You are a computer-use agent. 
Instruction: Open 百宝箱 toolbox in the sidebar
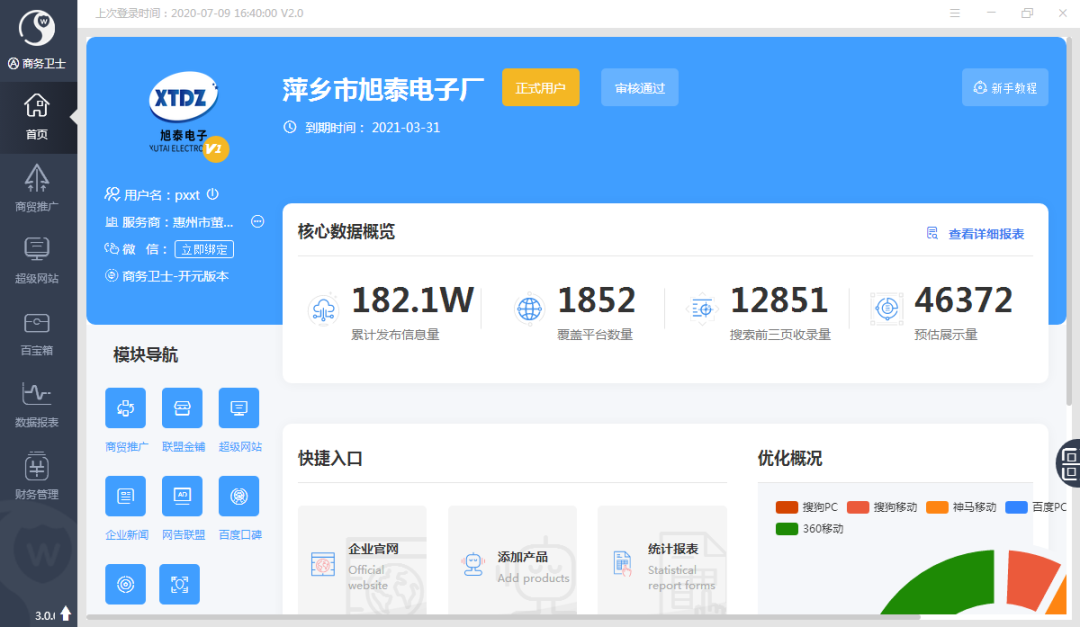coord(37,333)
